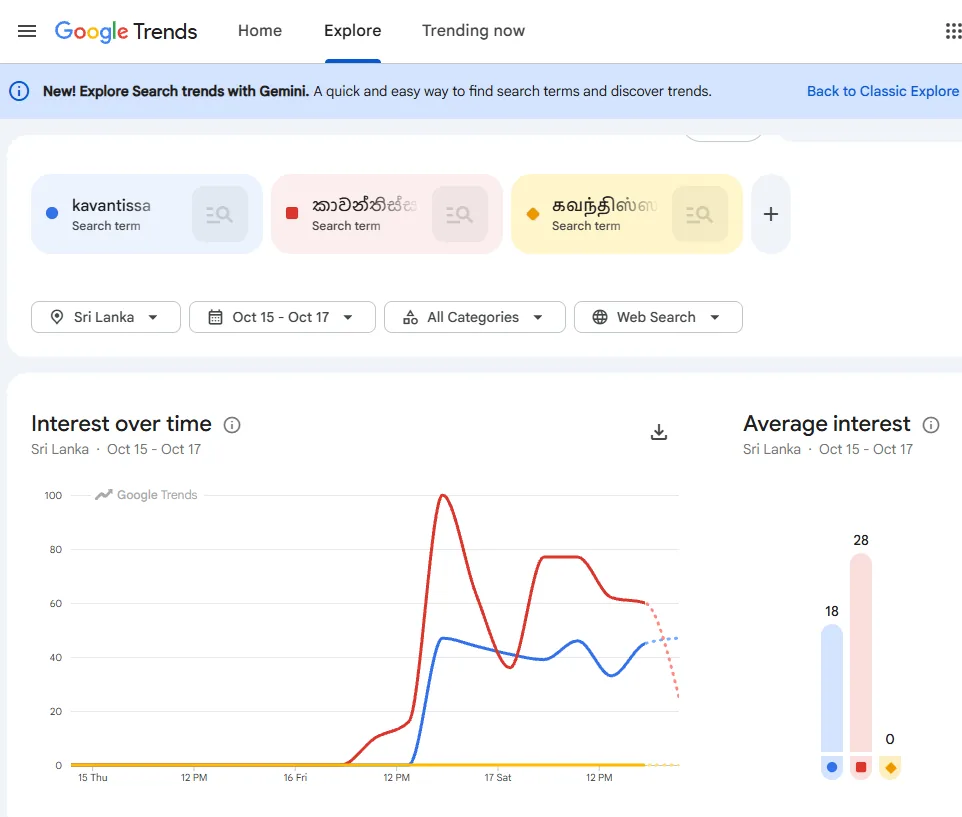This screenshot has height=817, width=962.
Task: Open the Web Search type dropdown
Action: click(658, 317)
